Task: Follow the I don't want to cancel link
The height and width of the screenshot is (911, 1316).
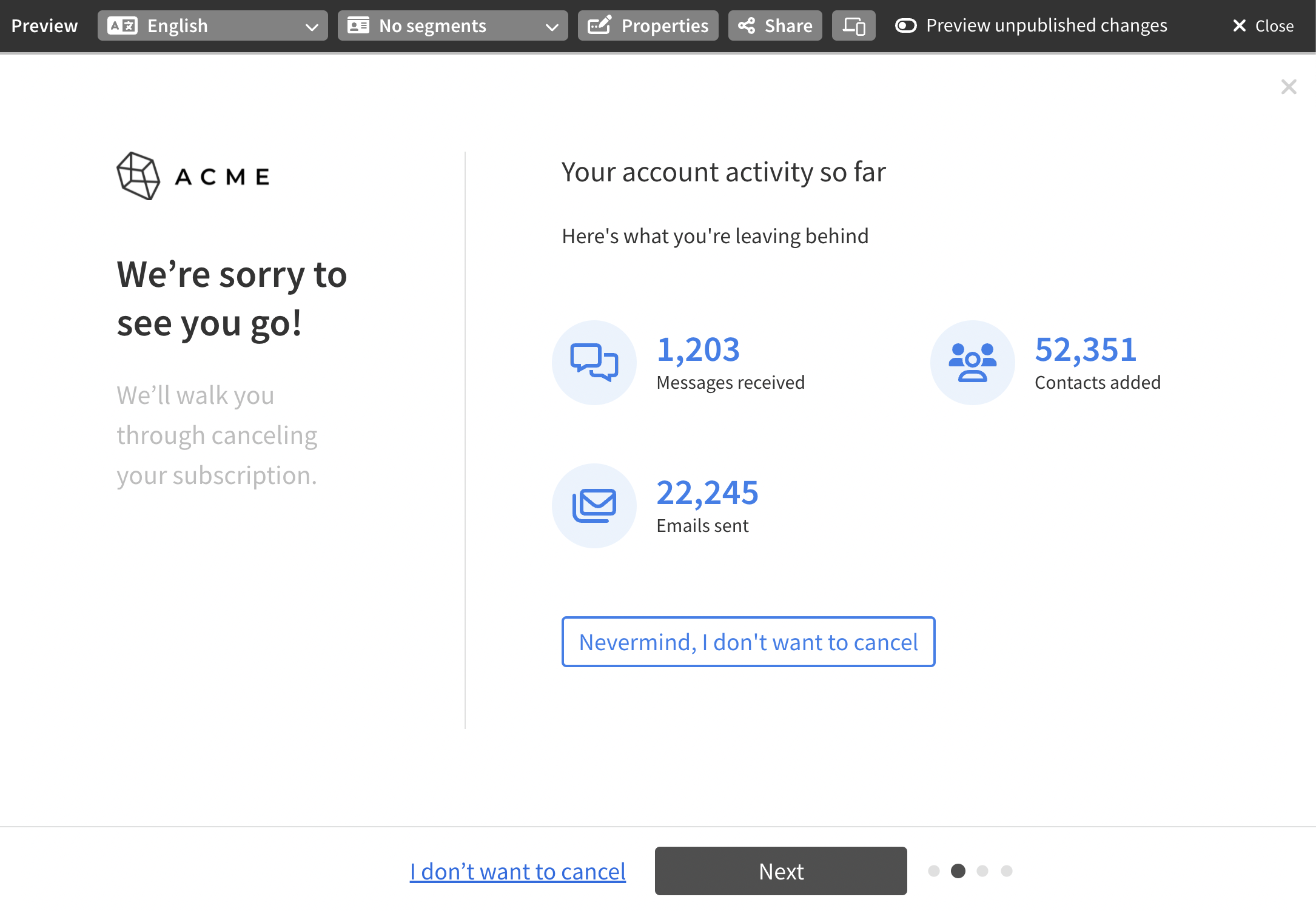Action: click(517, 871)
